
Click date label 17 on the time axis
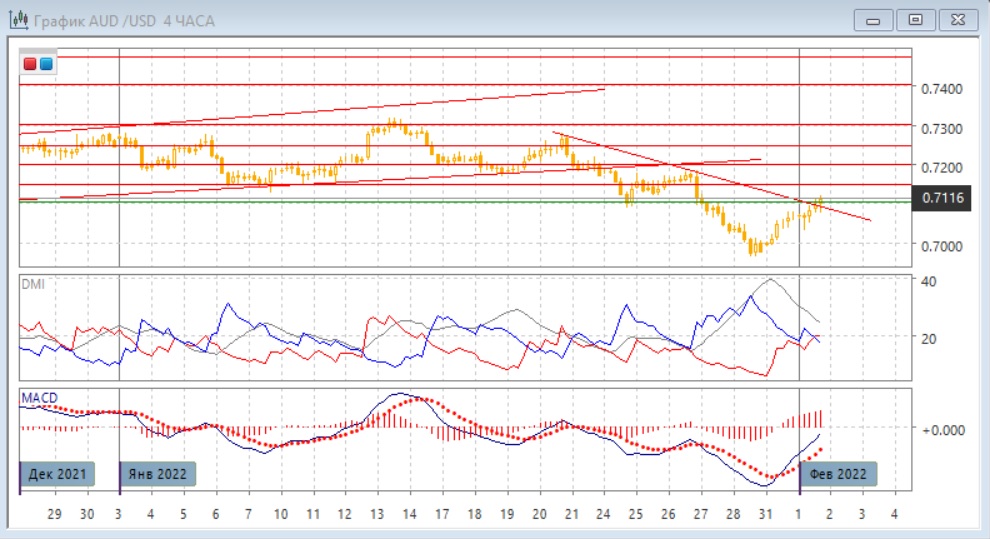[442, 514]
